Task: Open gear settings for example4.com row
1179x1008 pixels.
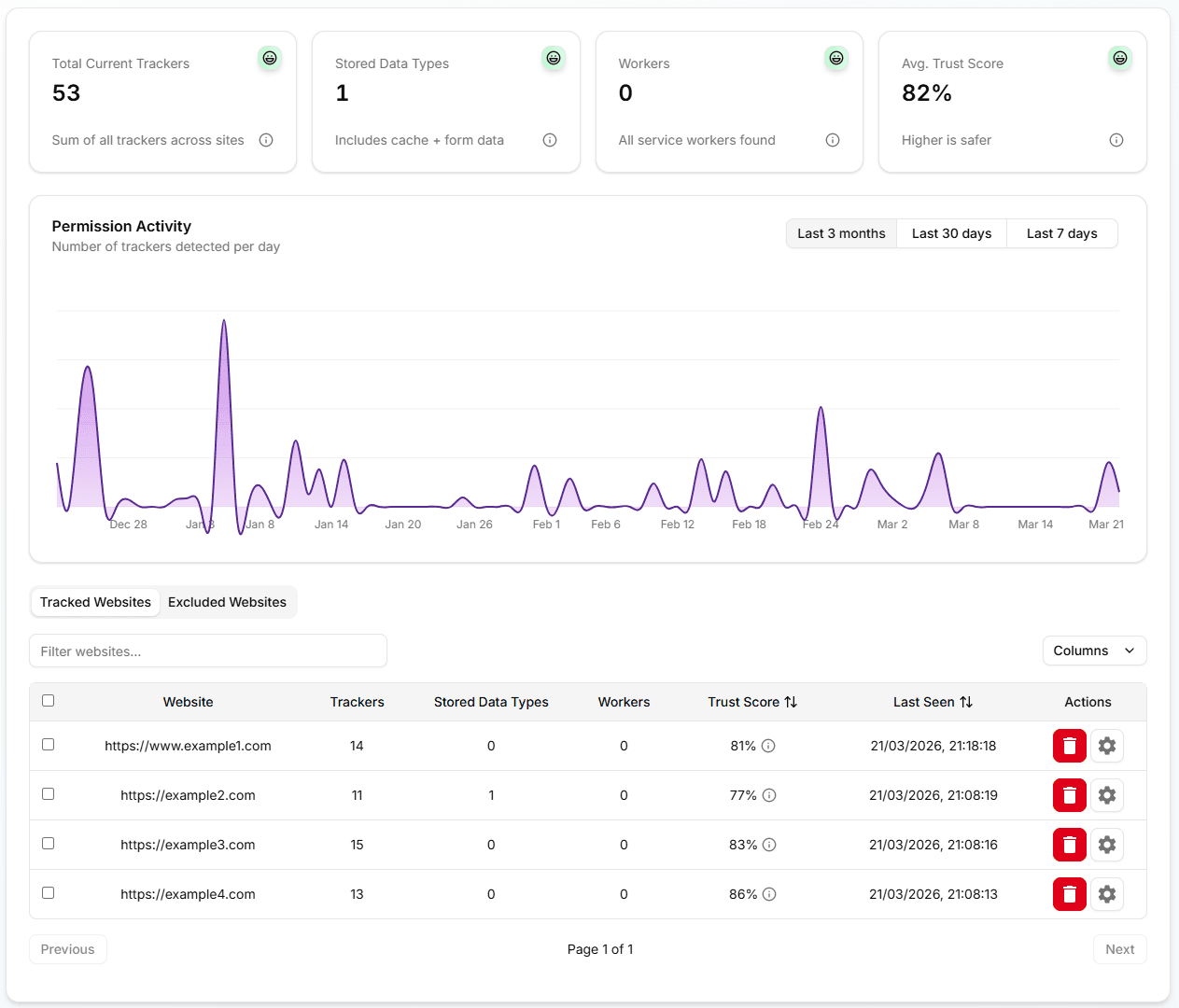Action: 1107,894
